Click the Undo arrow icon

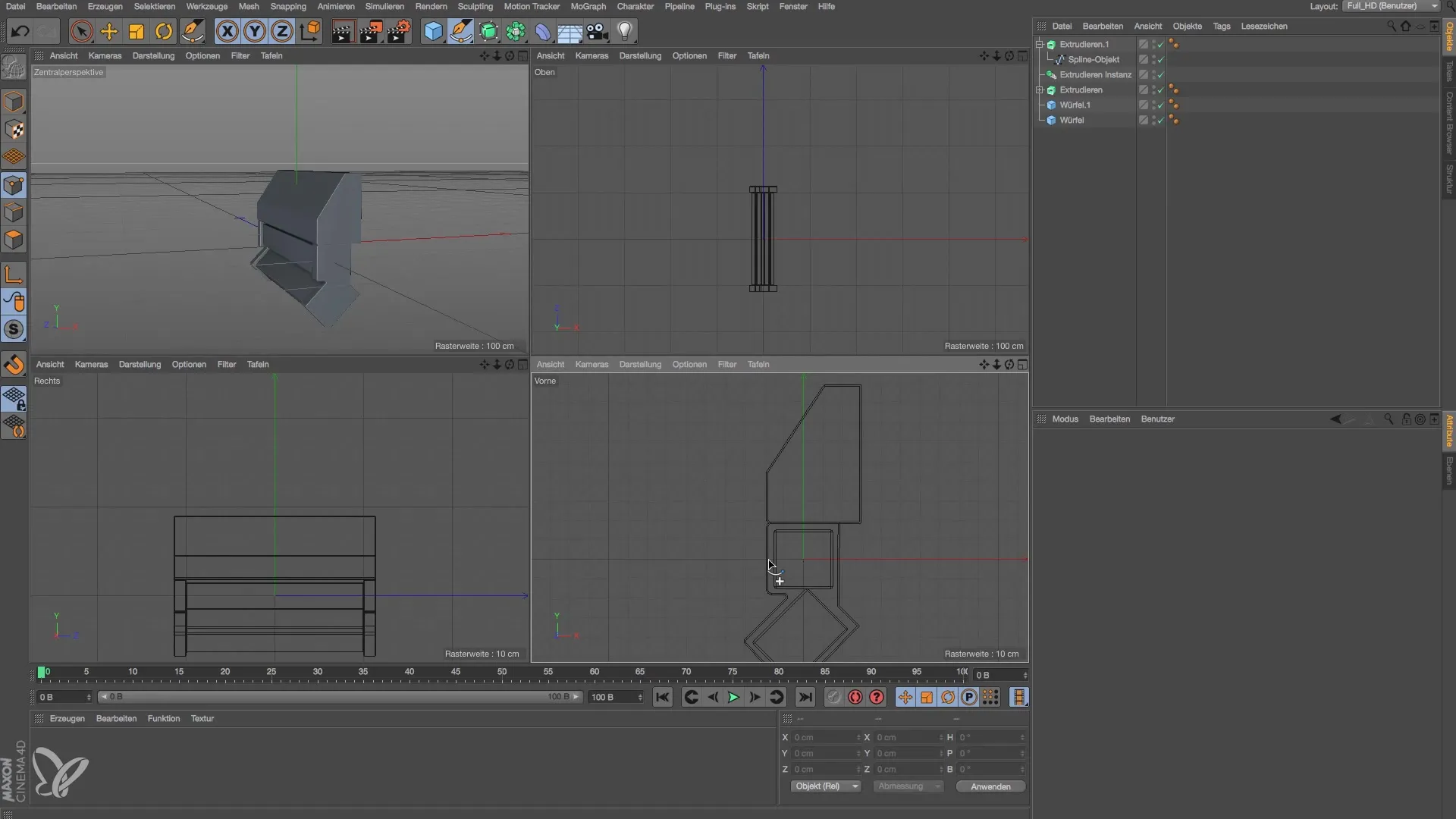(x=20, y=31)
